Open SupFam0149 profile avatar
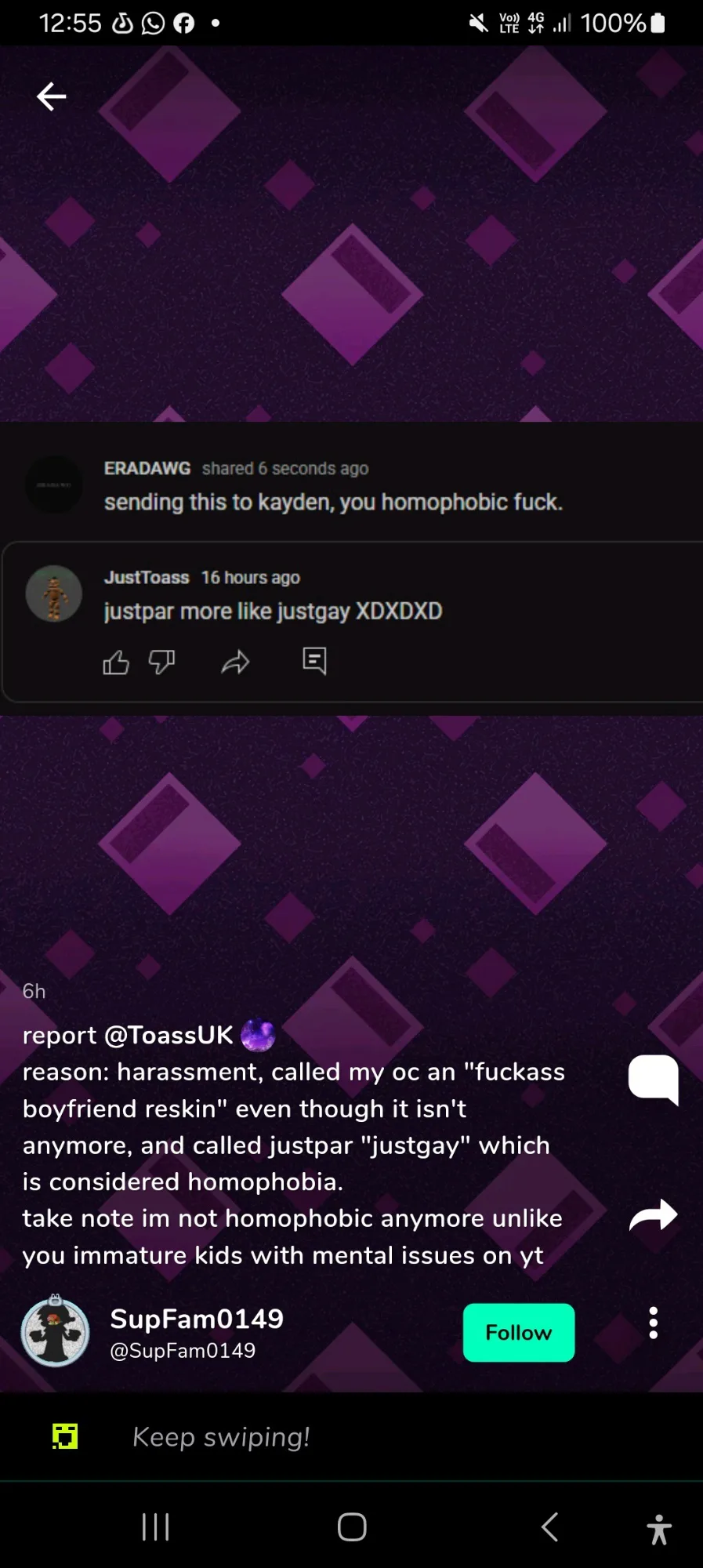This screenshot has width=703, height=1568. click(55, 1331)
